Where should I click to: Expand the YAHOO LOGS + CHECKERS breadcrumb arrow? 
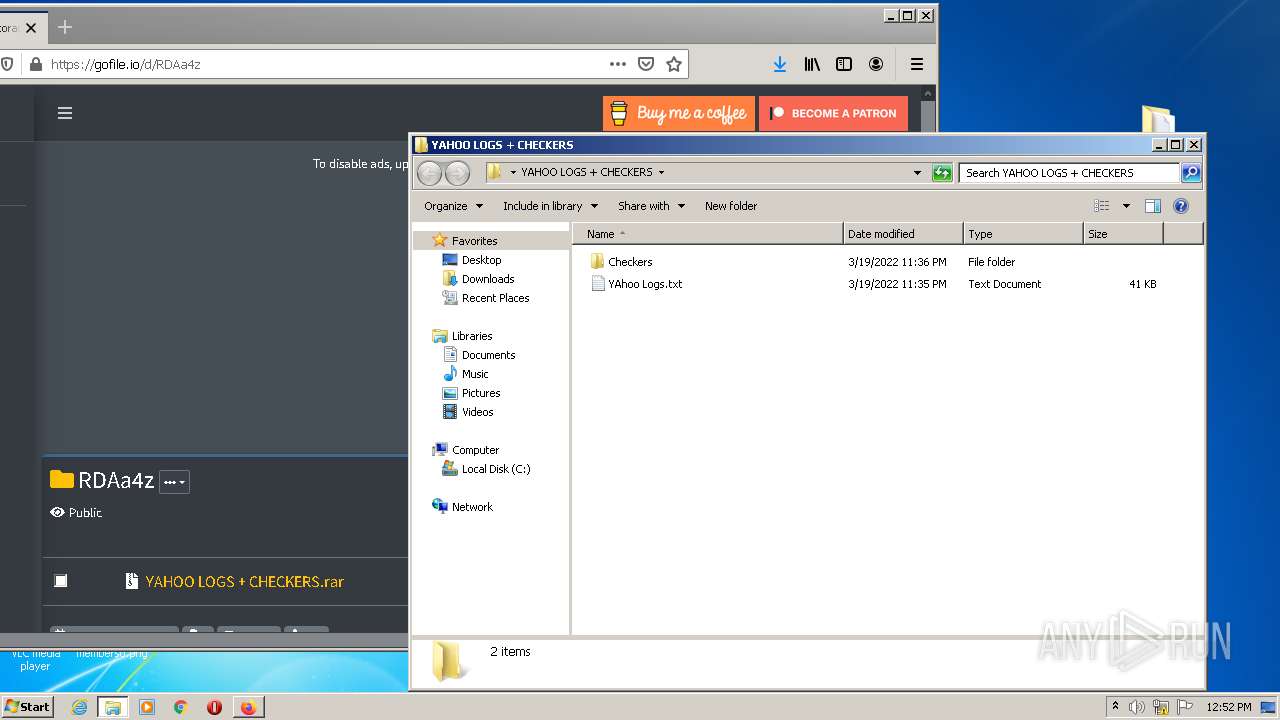tap(661, 172)
